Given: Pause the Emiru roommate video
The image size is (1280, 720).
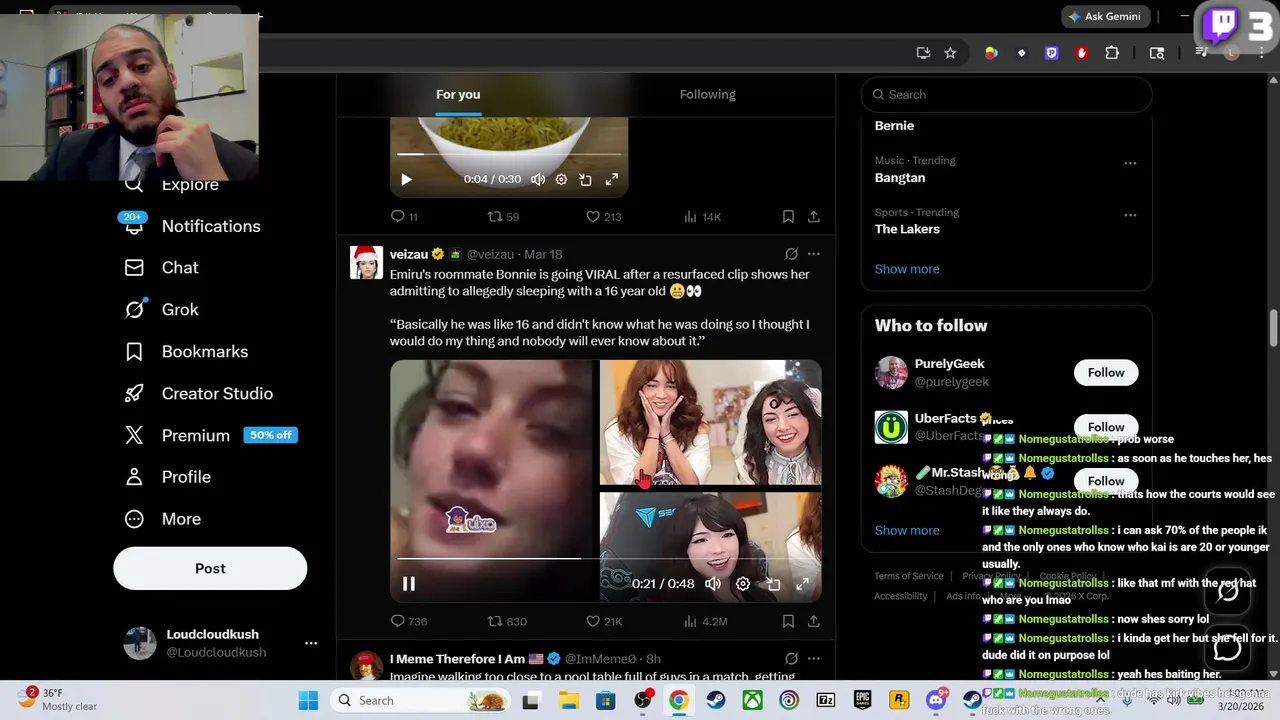Looking at the screenshot, I should pos(409,584).
